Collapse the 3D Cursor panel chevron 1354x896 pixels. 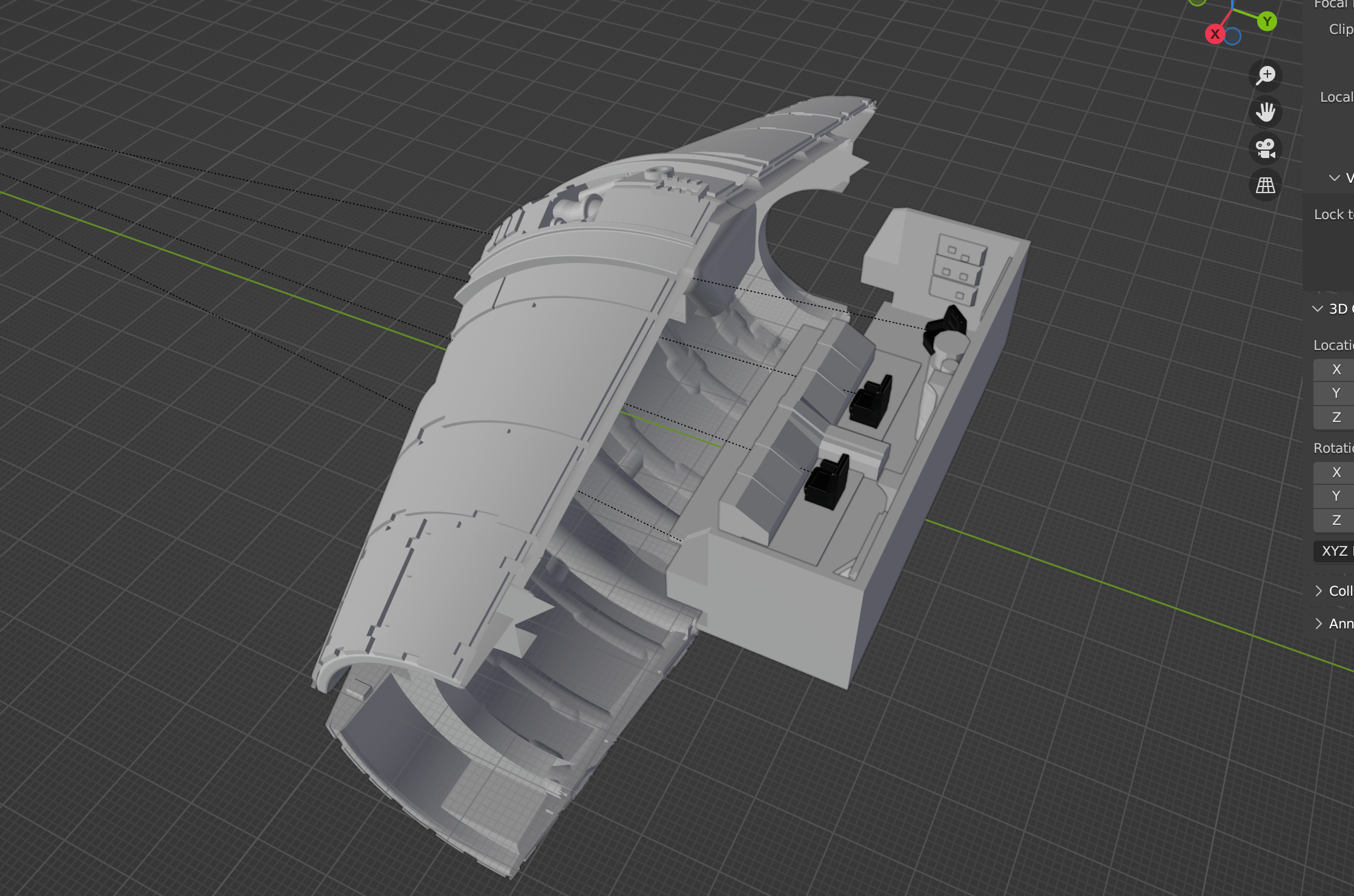coord(1317,309)
